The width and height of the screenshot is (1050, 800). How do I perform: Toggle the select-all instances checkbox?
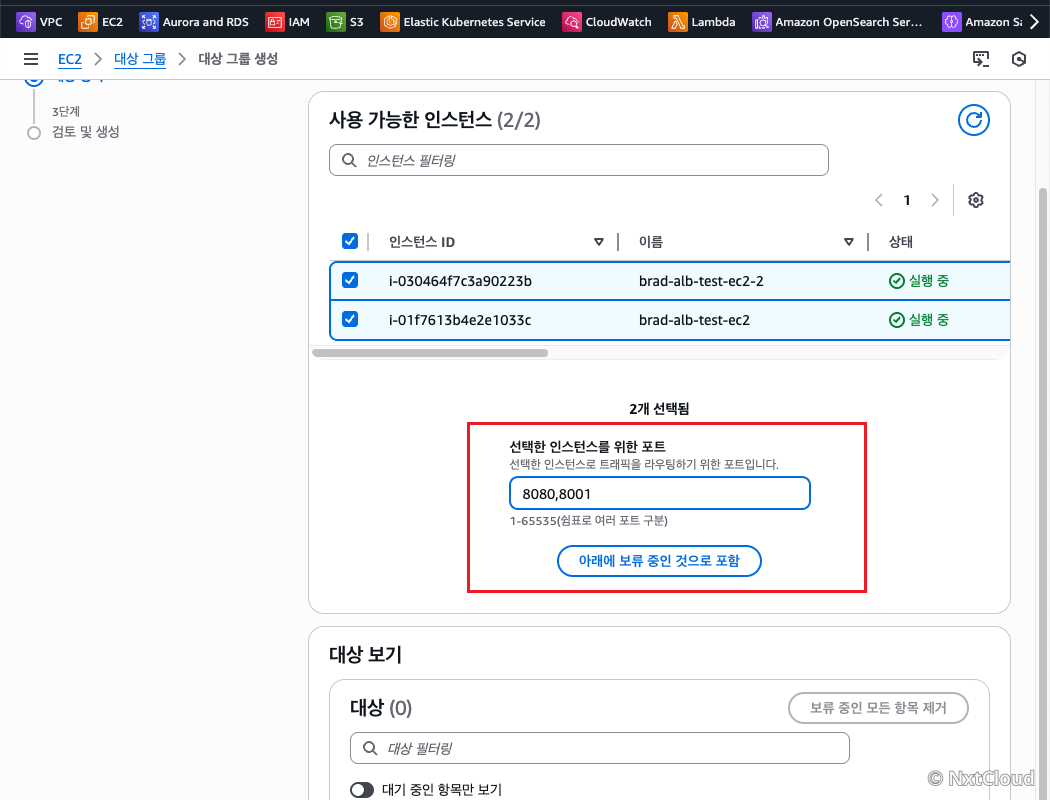coord(350,241)
